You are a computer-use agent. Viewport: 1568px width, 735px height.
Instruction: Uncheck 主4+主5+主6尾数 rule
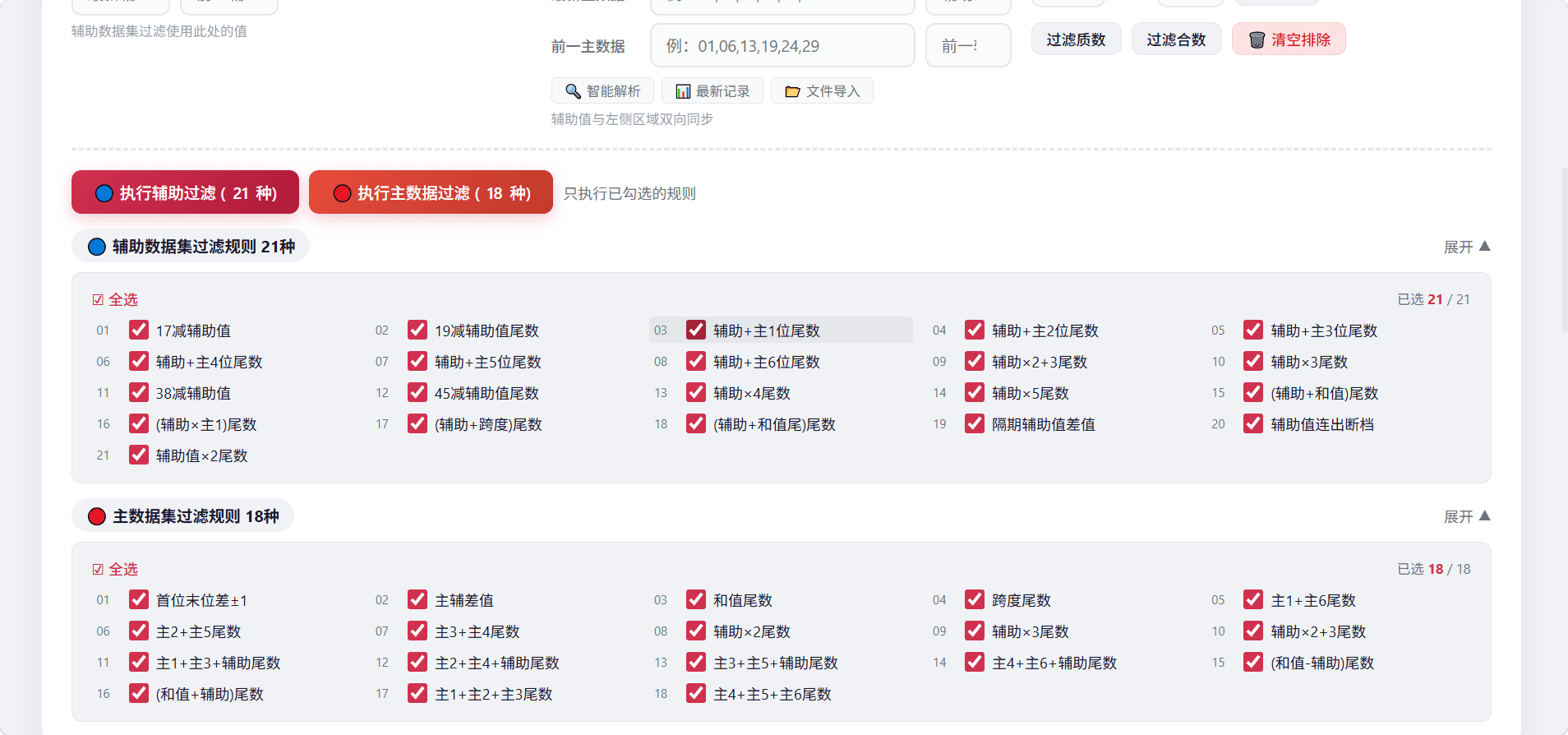click(696, 693)
